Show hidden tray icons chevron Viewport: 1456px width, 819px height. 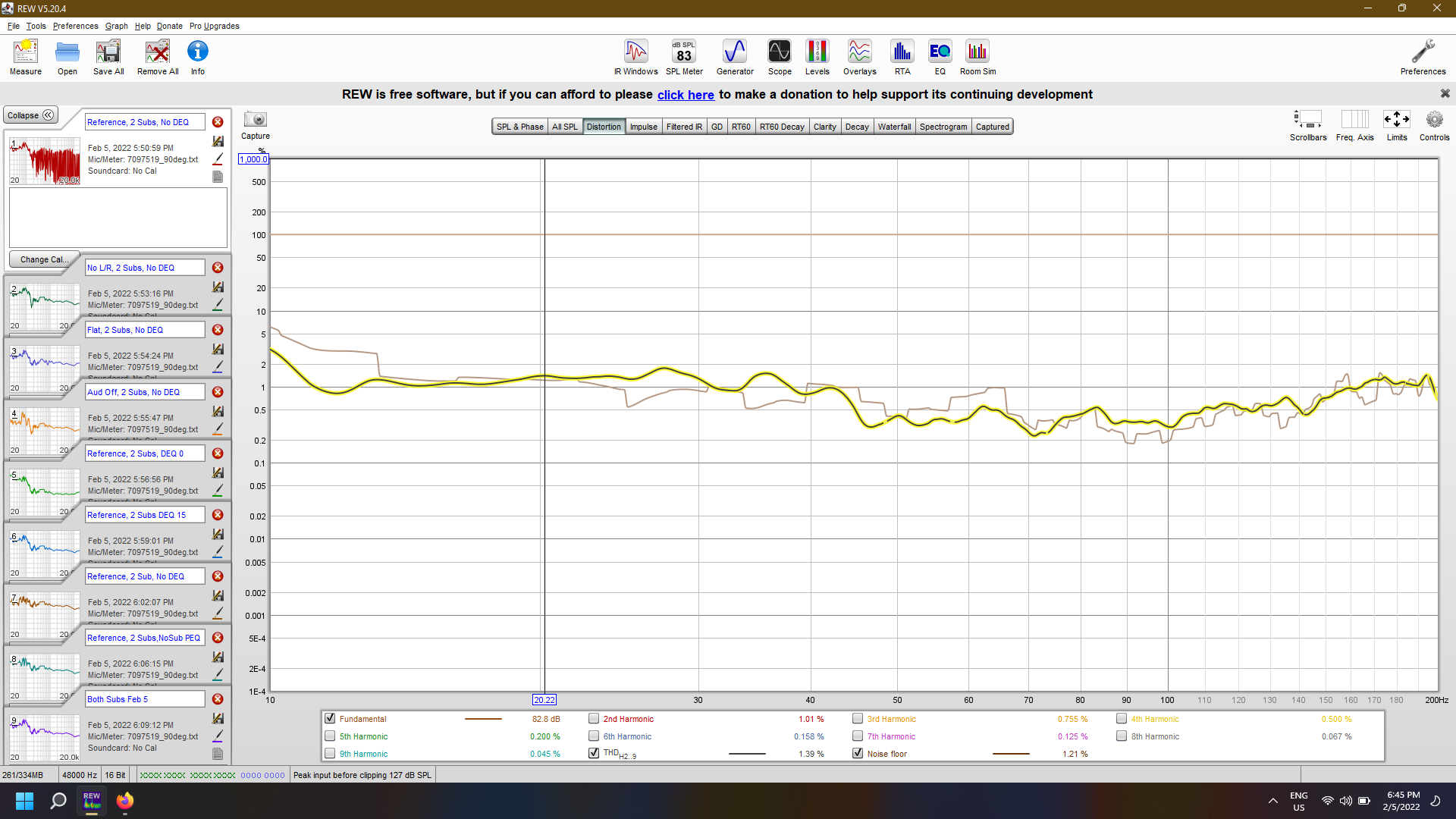tap(1272, 801)
